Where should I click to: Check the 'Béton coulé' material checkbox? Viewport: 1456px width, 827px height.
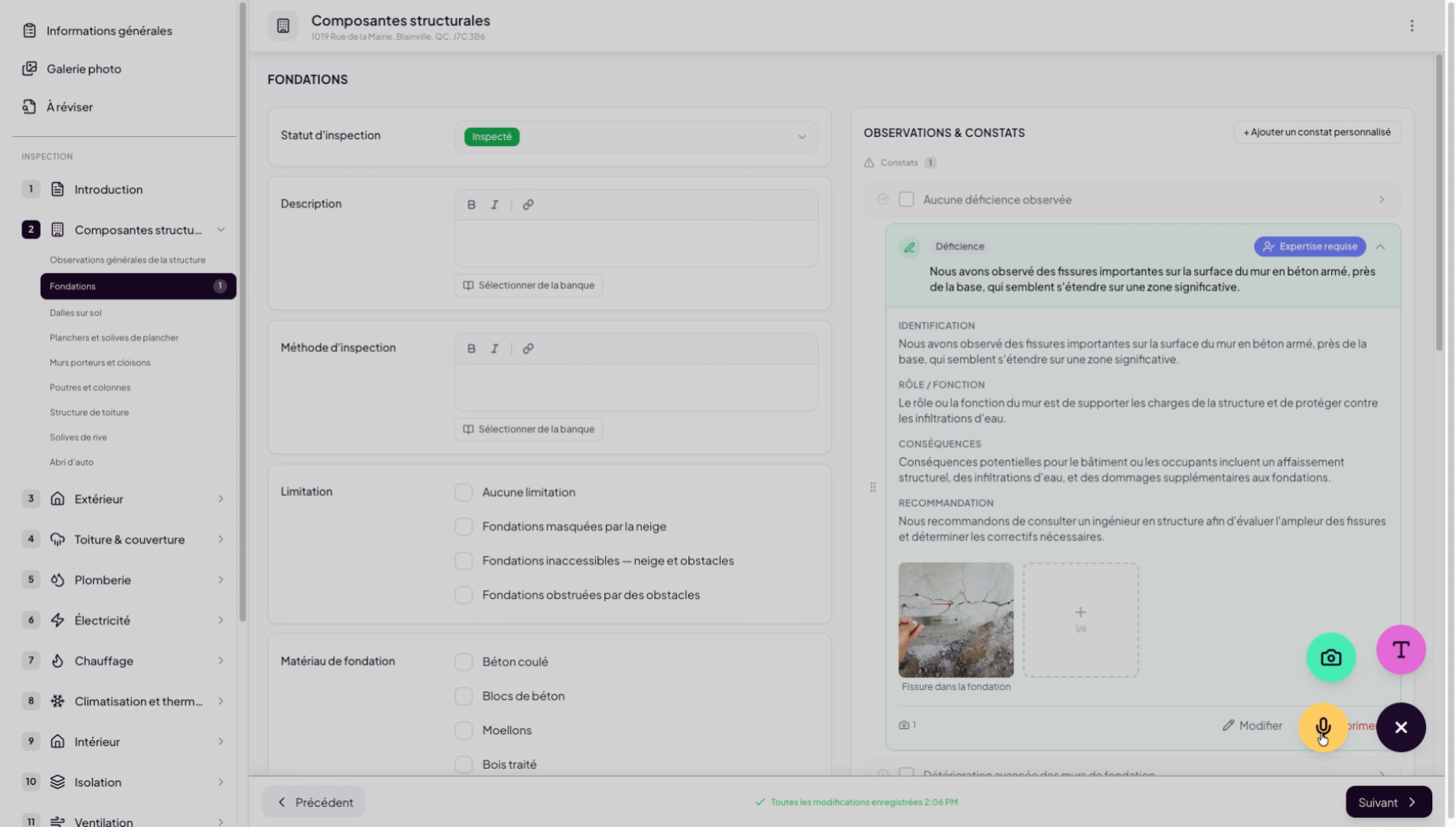click(x=463, y=662)
